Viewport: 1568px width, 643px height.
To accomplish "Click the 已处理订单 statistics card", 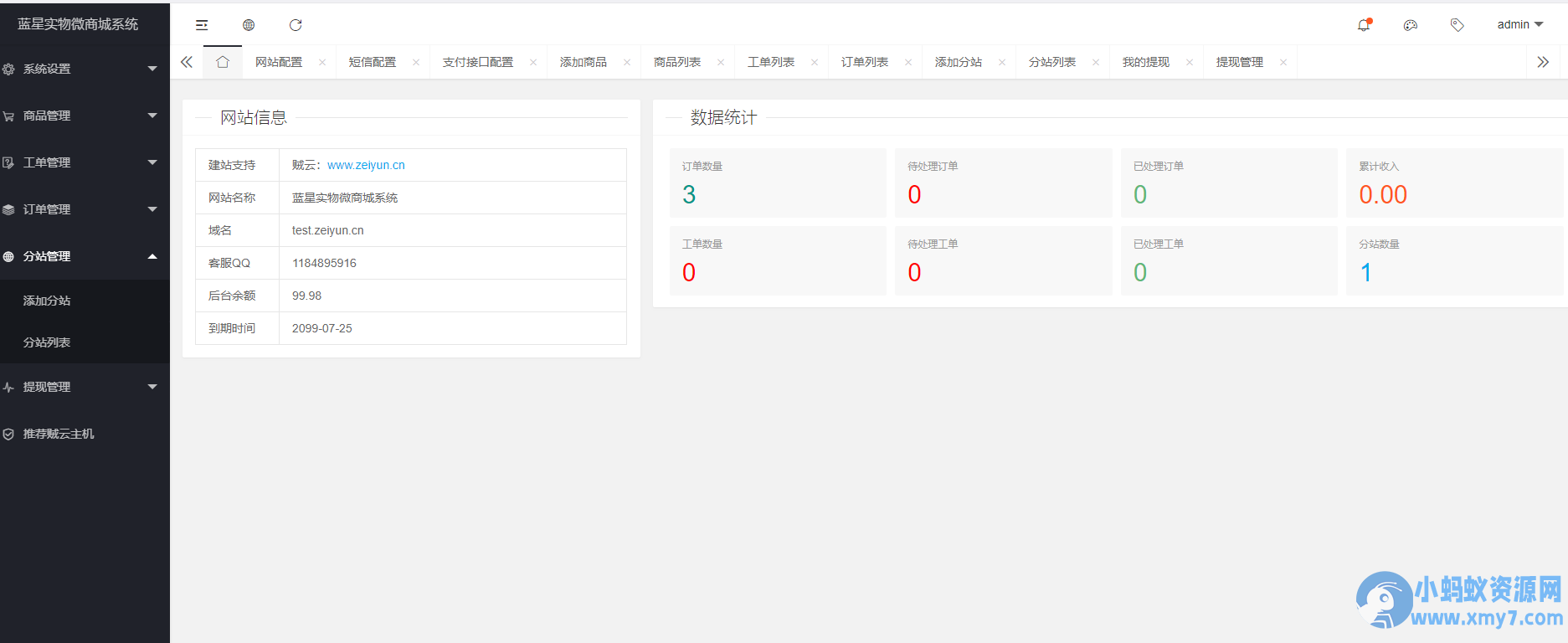I will [1229, 183].
